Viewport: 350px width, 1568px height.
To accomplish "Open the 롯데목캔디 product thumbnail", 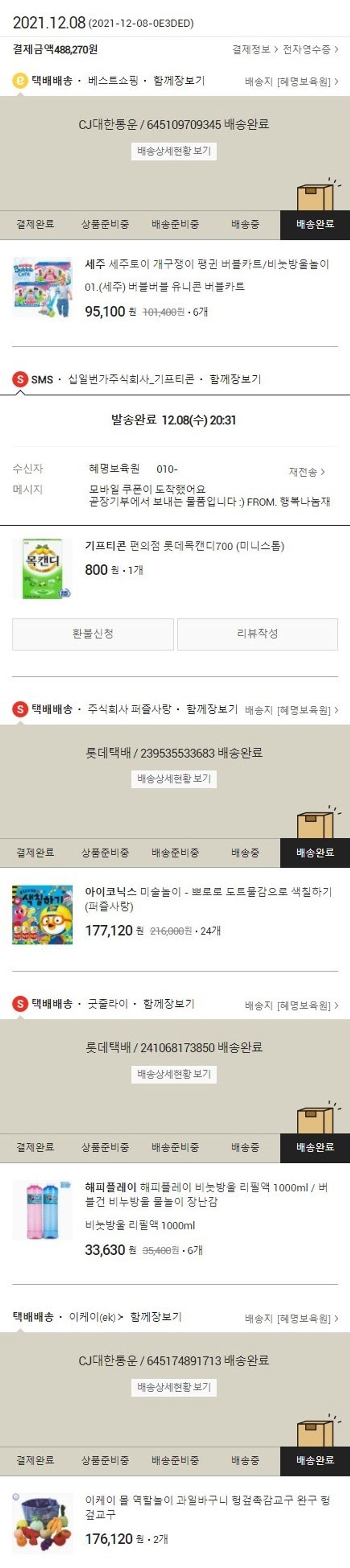I will coord(42,569).
